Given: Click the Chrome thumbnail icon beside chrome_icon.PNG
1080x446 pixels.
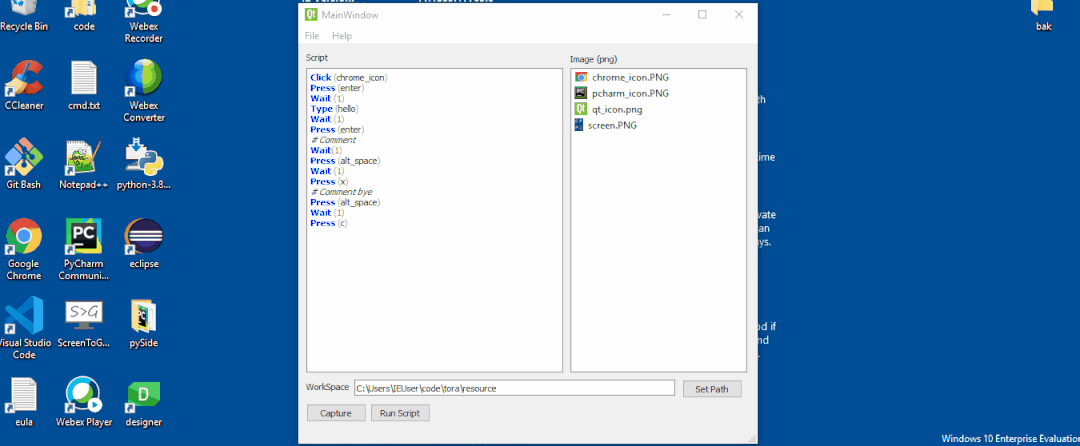Looking at the screenshot, I should (581, 77).
